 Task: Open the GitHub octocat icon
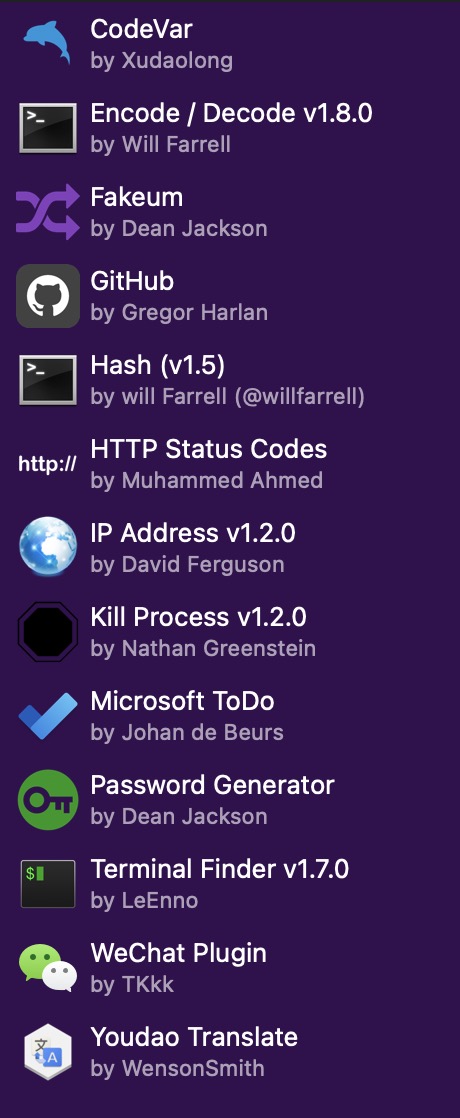click(48, 296)
